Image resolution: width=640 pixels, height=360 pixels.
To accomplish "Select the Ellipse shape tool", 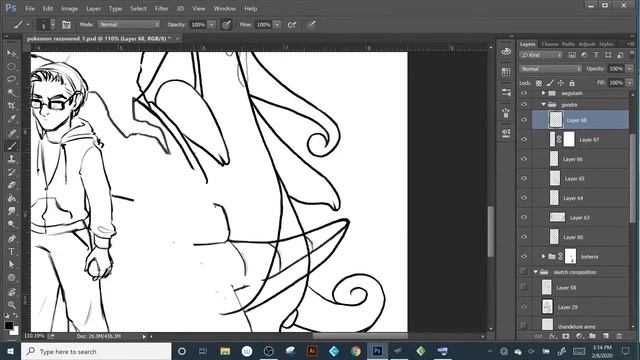I will pos(11,278).
